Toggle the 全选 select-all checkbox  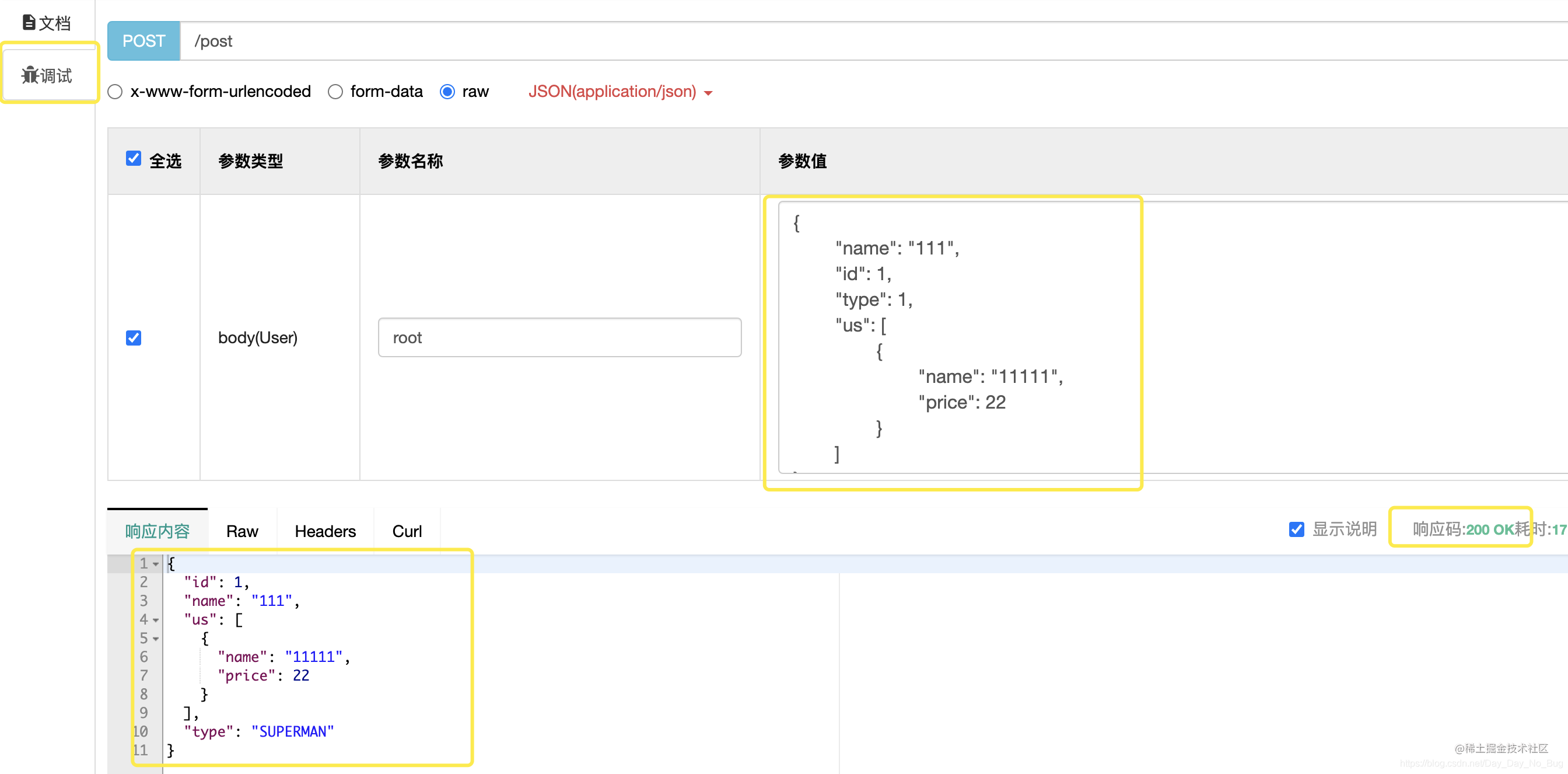[134, 159]
